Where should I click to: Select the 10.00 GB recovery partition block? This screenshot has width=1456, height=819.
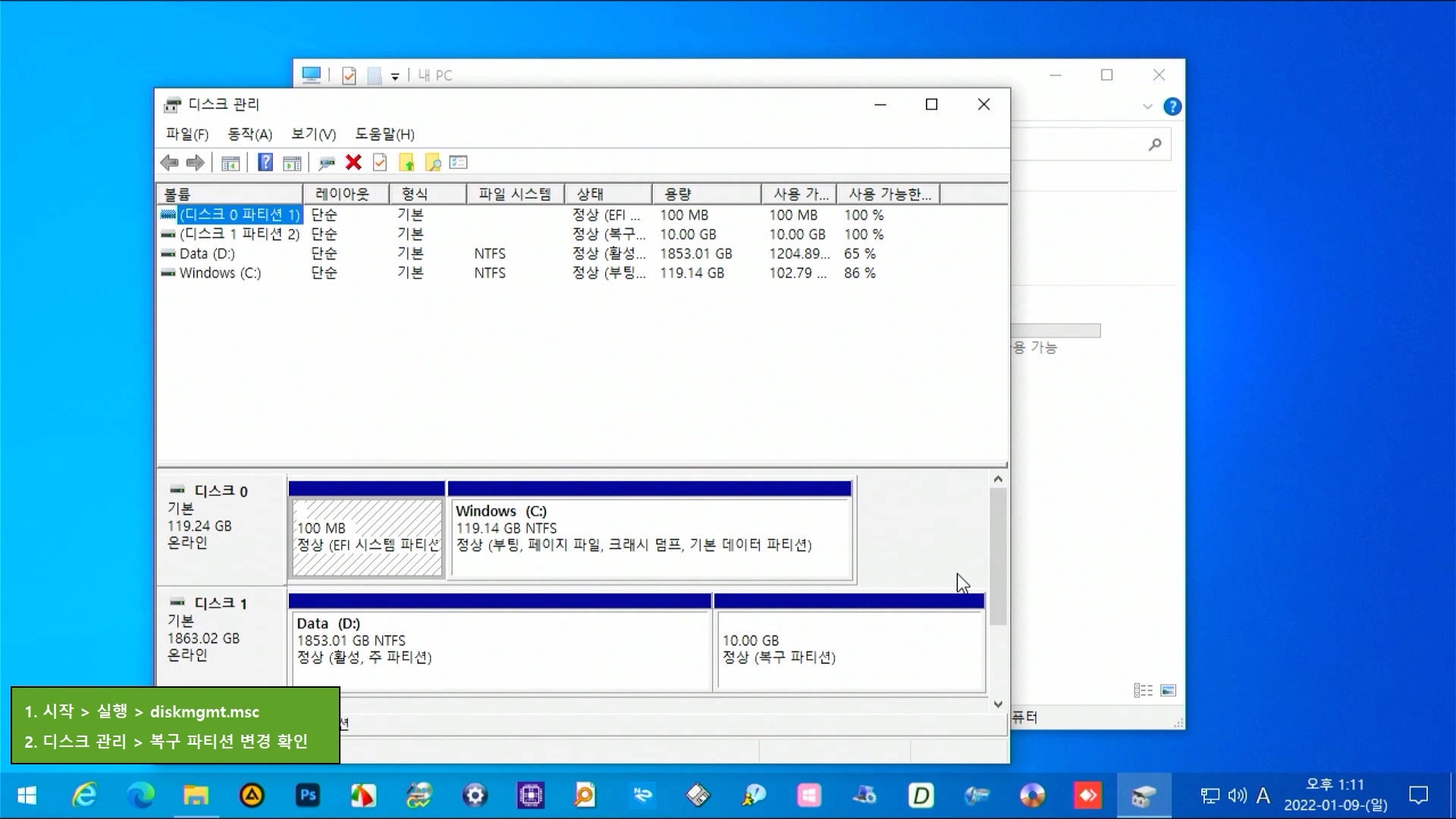[x=849, y=642]
